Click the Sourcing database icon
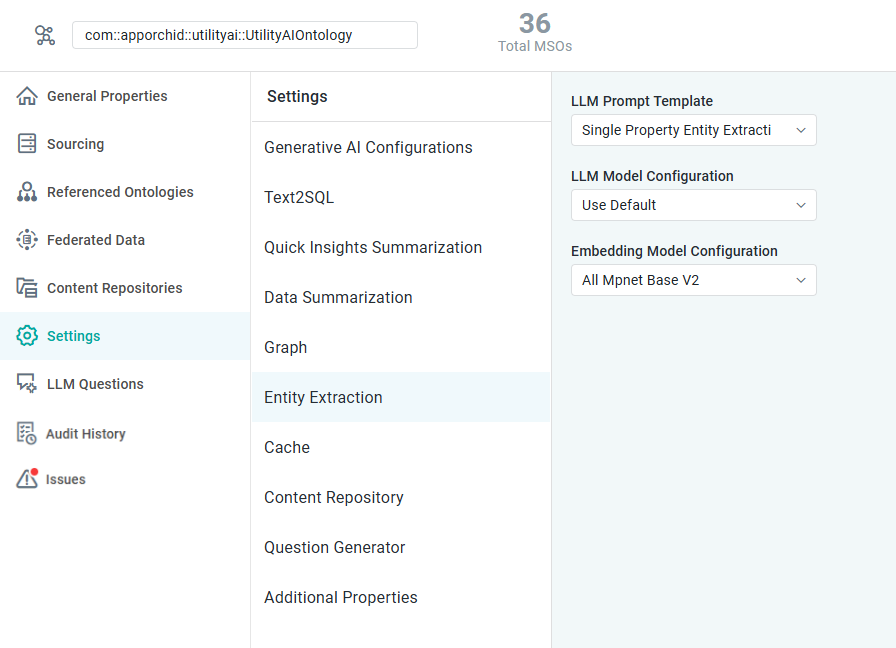Viewport: 896px width, 648px height. 27,144
